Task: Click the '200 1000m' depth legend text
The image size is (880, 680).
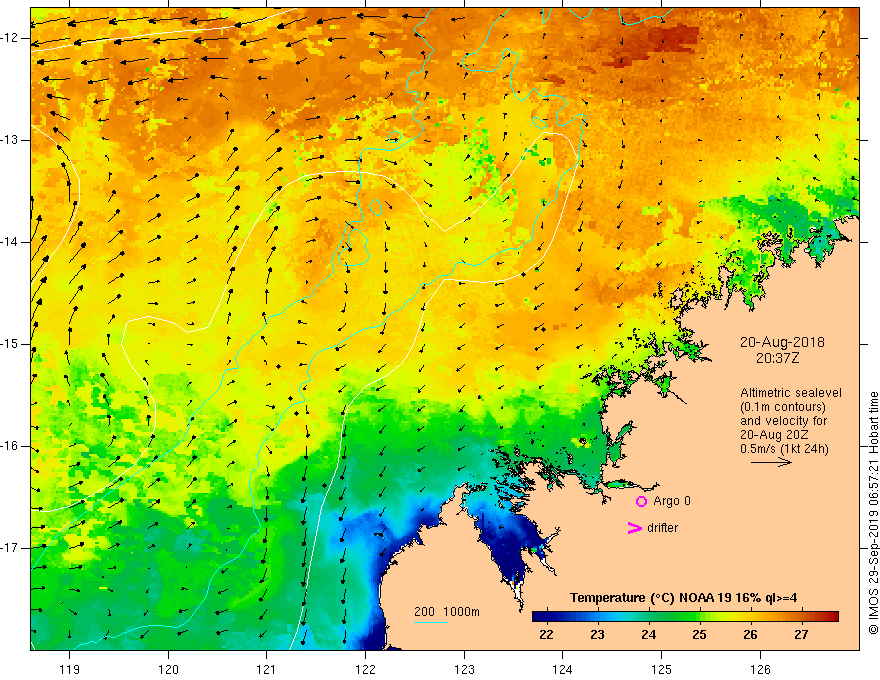Action: (447, 612)
